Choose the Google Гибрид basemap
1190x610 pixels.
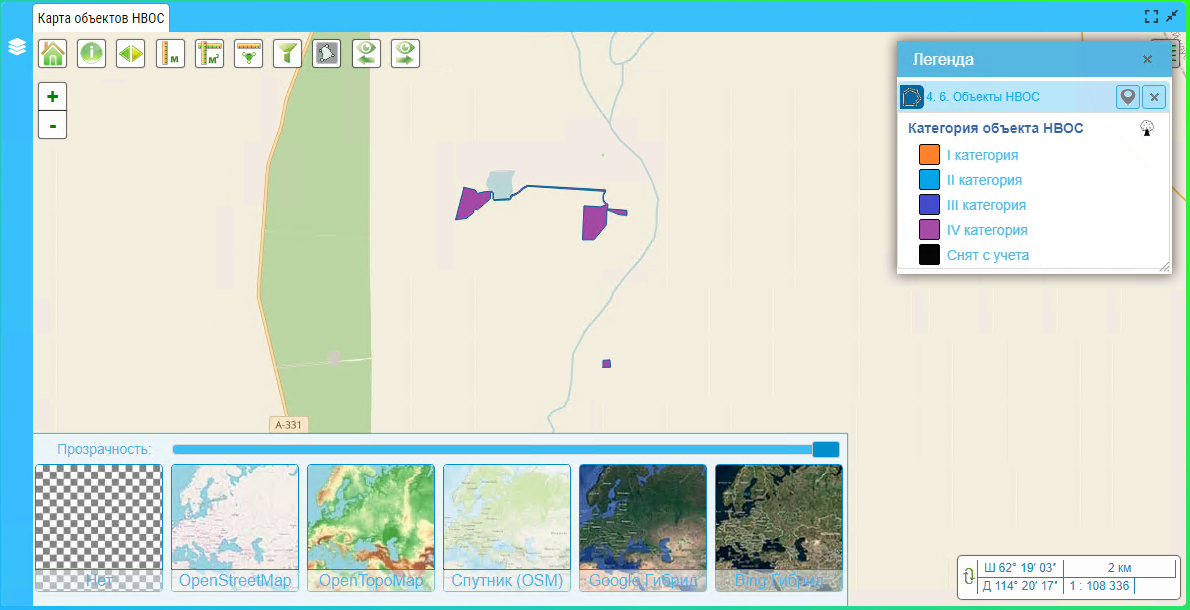[x=642, y=527]
